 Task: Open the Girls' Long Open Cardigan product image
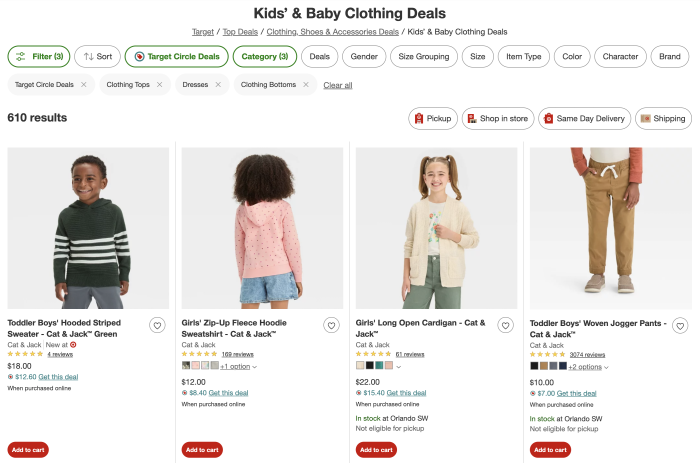[437, 228]
